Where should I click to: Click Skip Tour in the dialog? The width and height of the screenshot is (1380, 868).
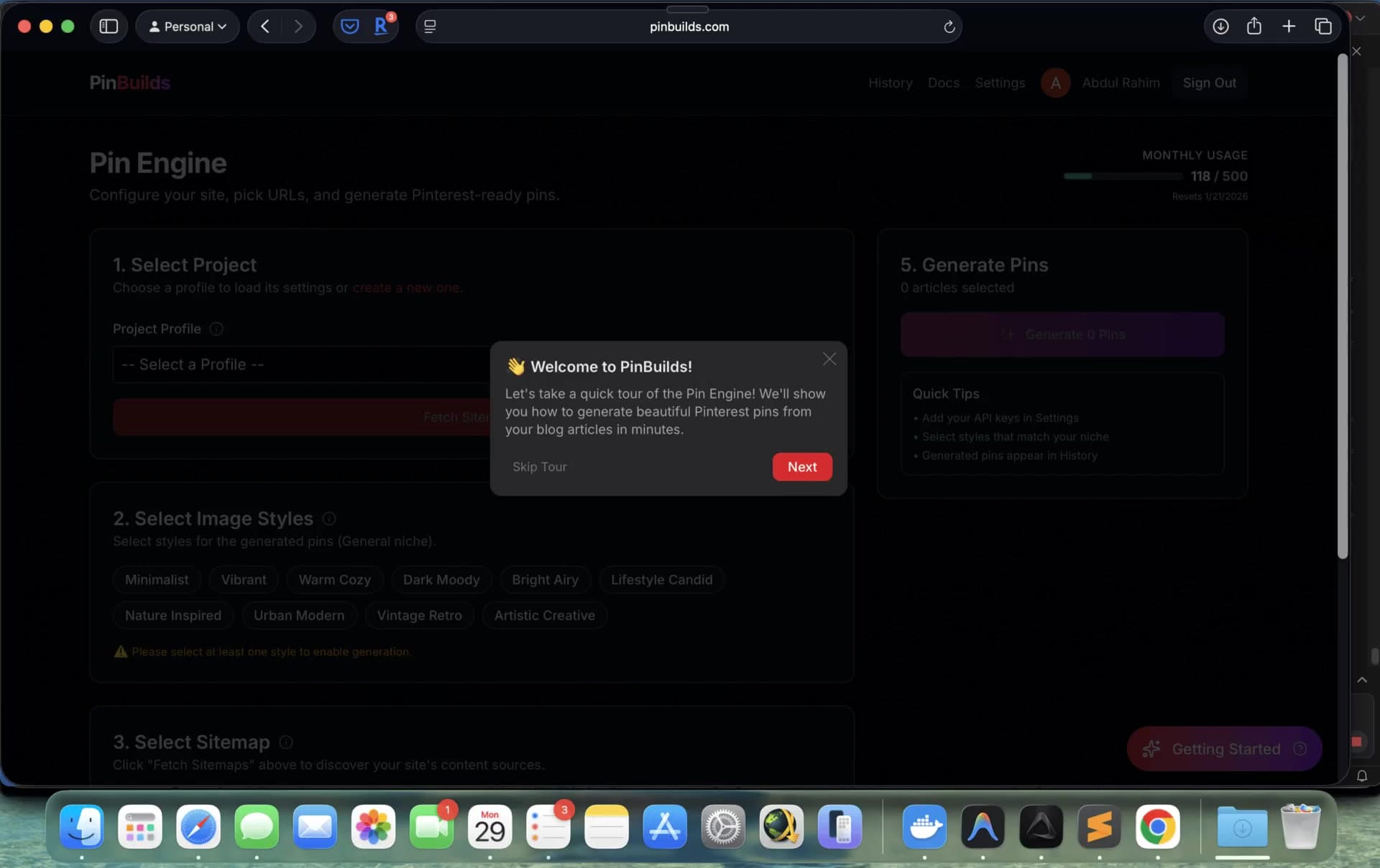[x=540, y=466]
